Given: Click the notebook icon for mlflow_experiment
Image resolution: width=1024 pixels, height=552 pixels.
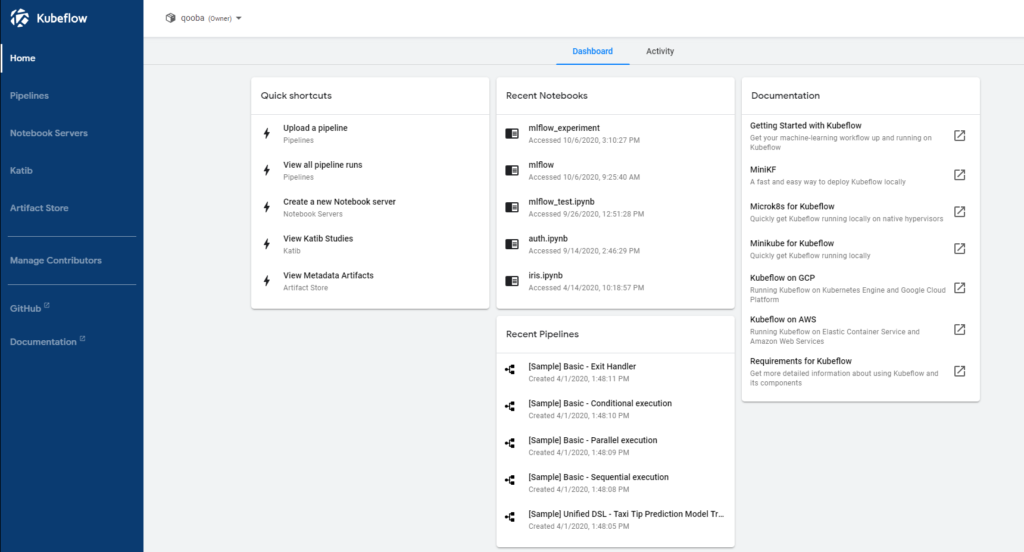Looking at the screenshot, I should [512, 133].
